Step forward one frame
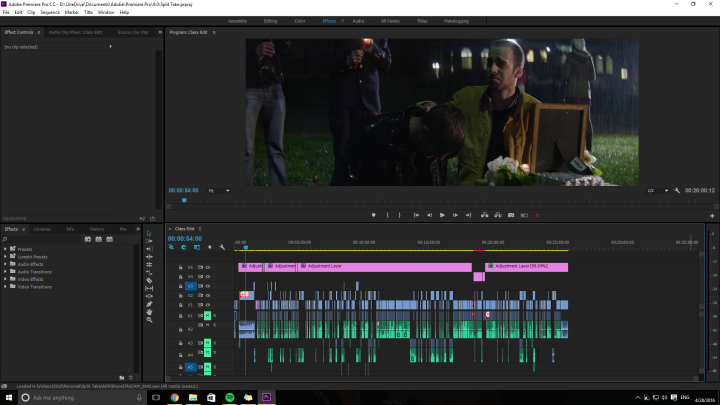 455,215
